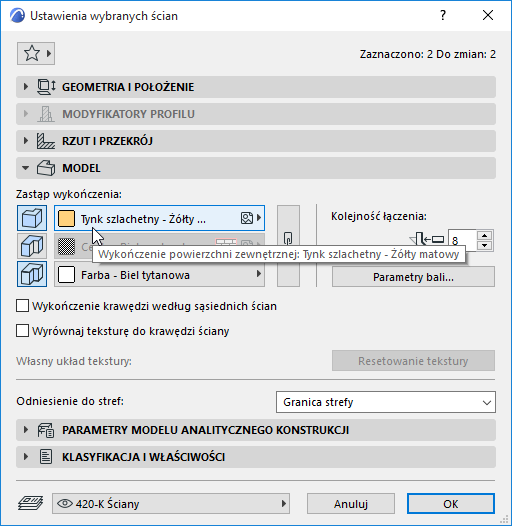512x526 pixels.
Task: Toggle edge surface override icon
Action: (32, 246)
